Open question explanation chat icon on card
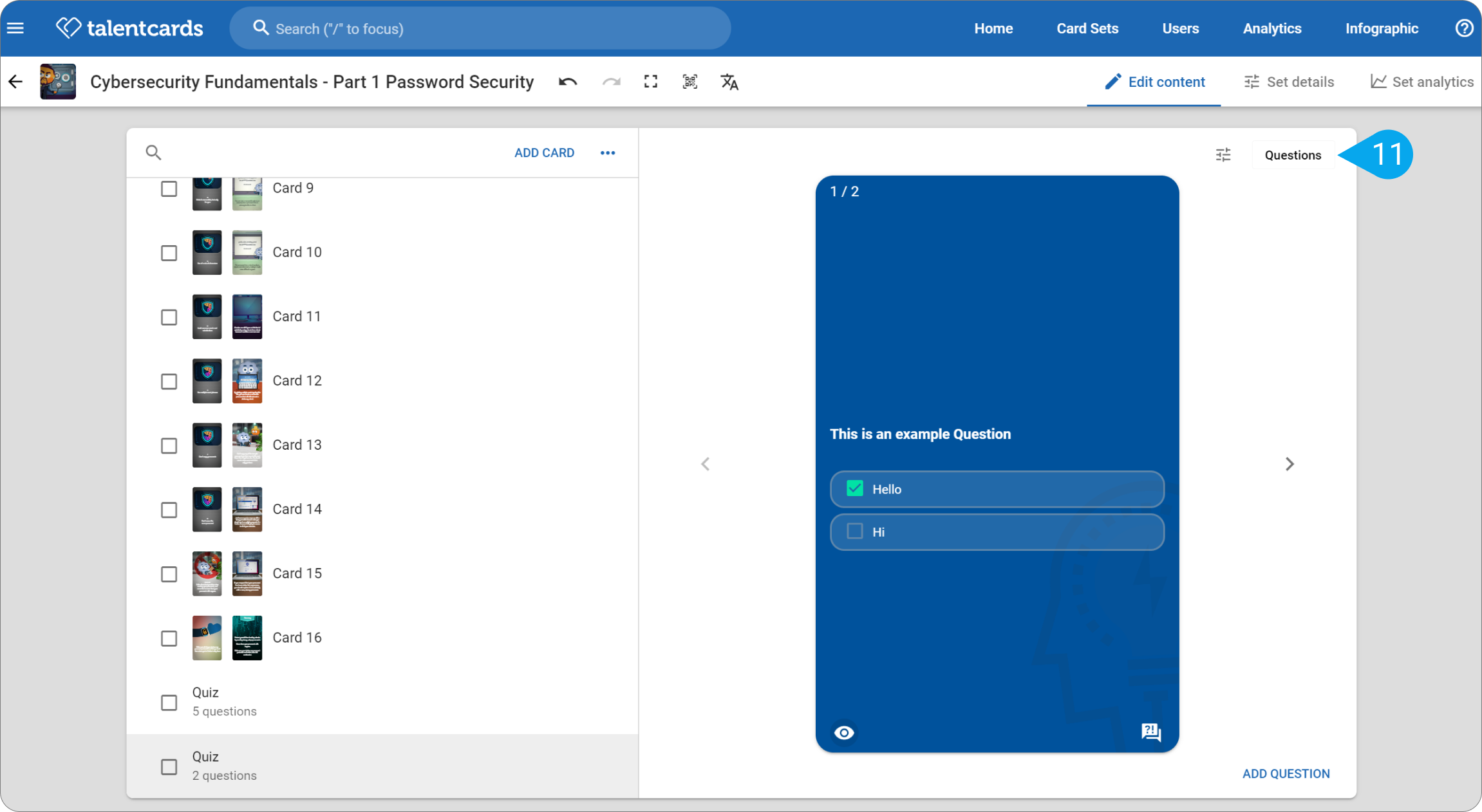This screenshot has width=1482, height=812. coord(1151,732)
